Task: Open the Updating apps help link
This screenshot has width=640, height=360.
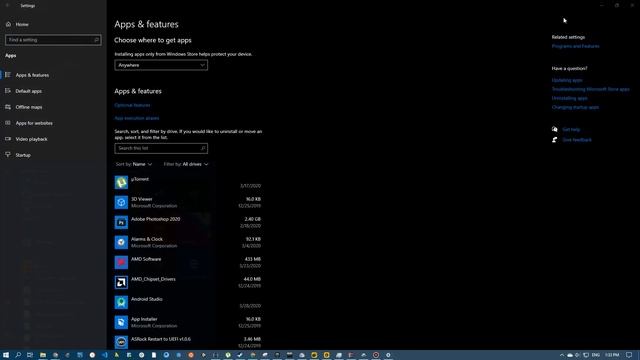Action: [x=567, y=80]
